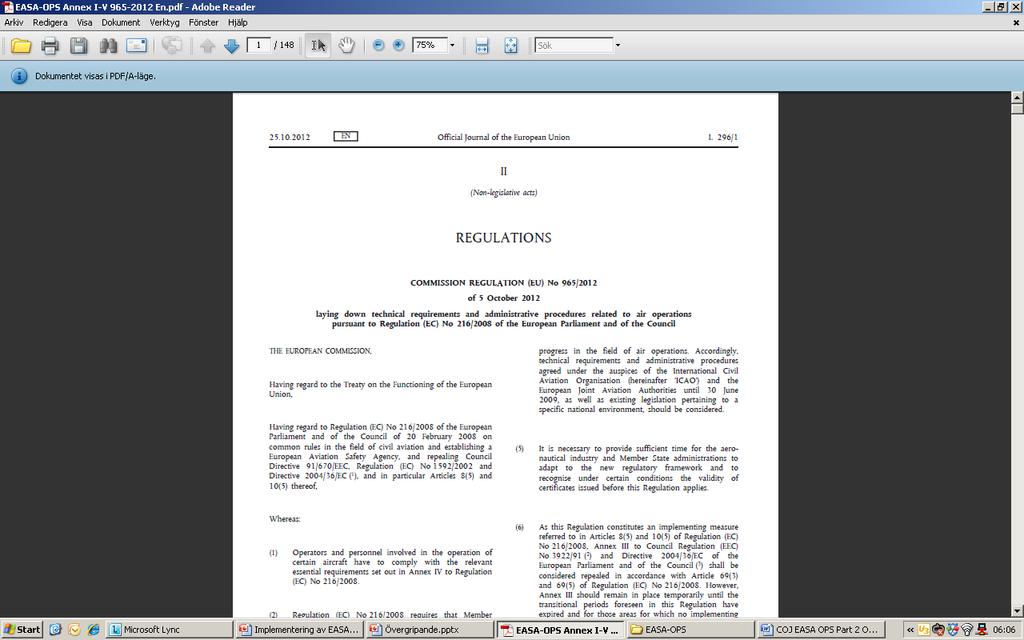1024x640 pixels.
Task: Click the Fit width scrolling icon
Action: (482, 46)
